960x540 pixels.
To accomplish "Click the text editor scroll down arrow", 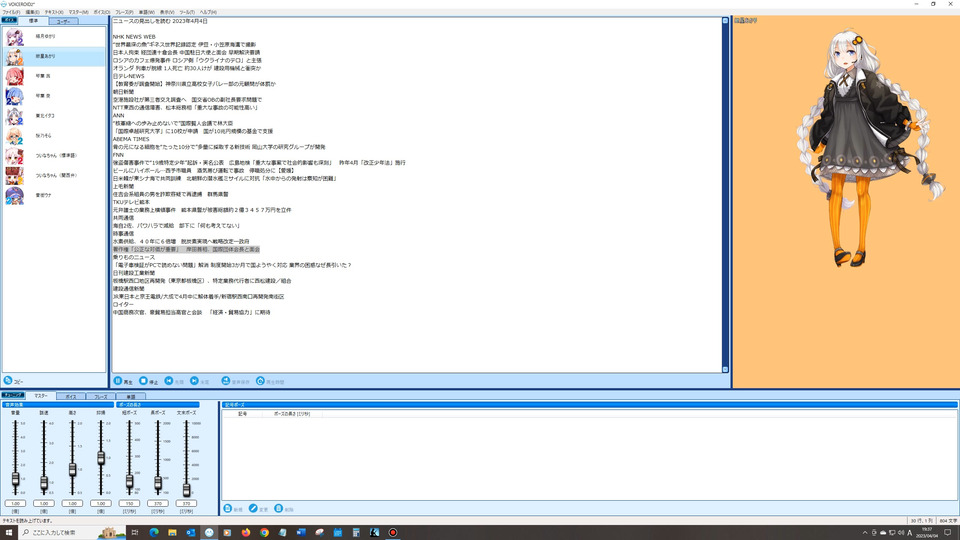I will tap(726, 369).
